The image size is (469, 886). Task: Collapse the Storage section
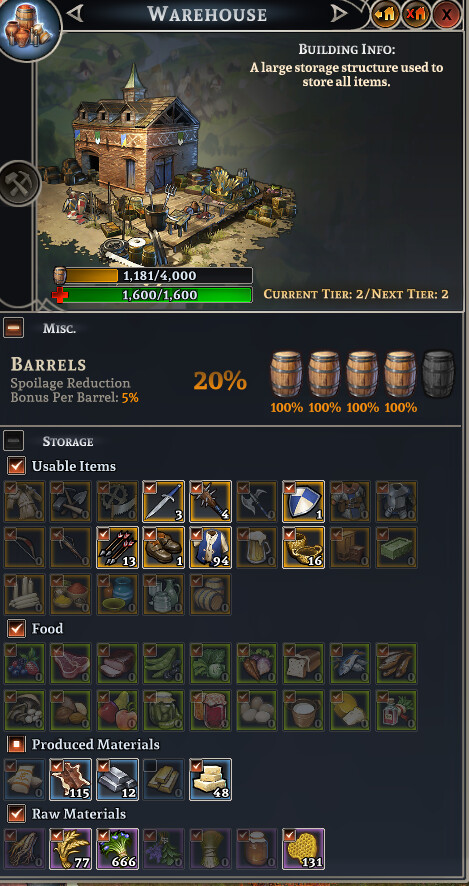(14, 440)
